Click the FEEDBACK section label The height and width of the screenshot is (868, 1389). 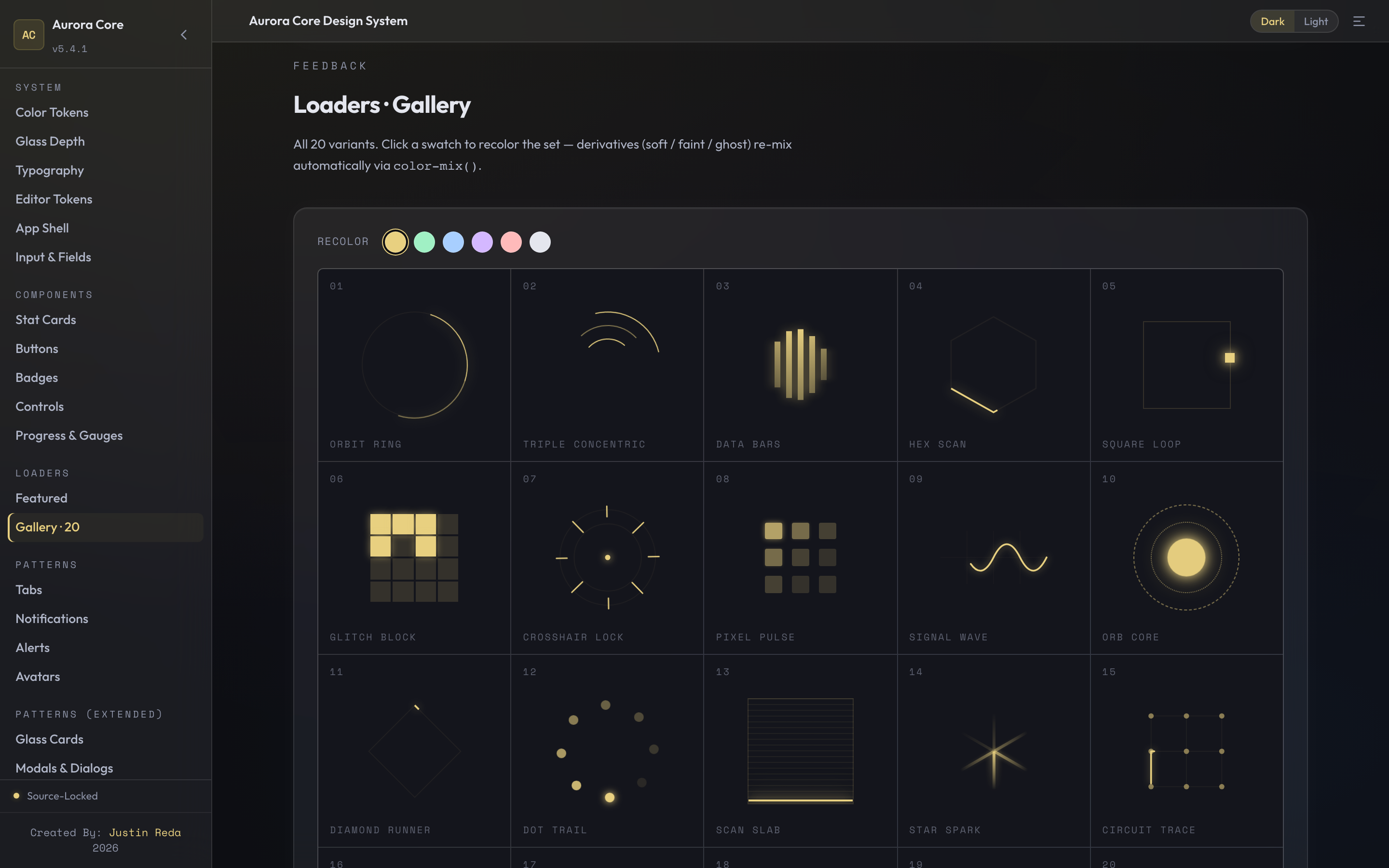click(x=330, y=66)
